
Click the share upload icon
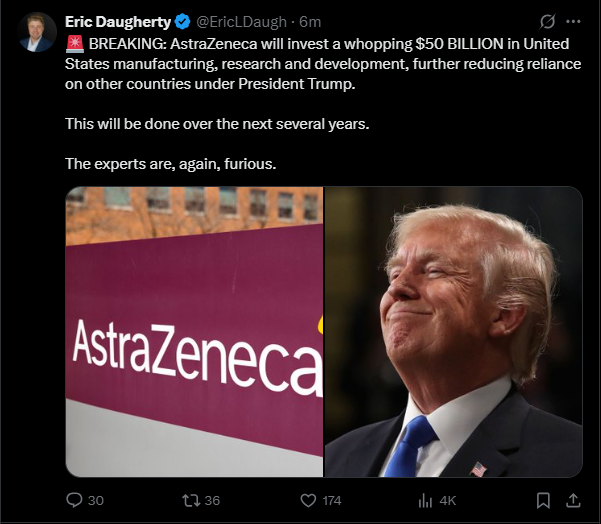[x=573, y=500]
